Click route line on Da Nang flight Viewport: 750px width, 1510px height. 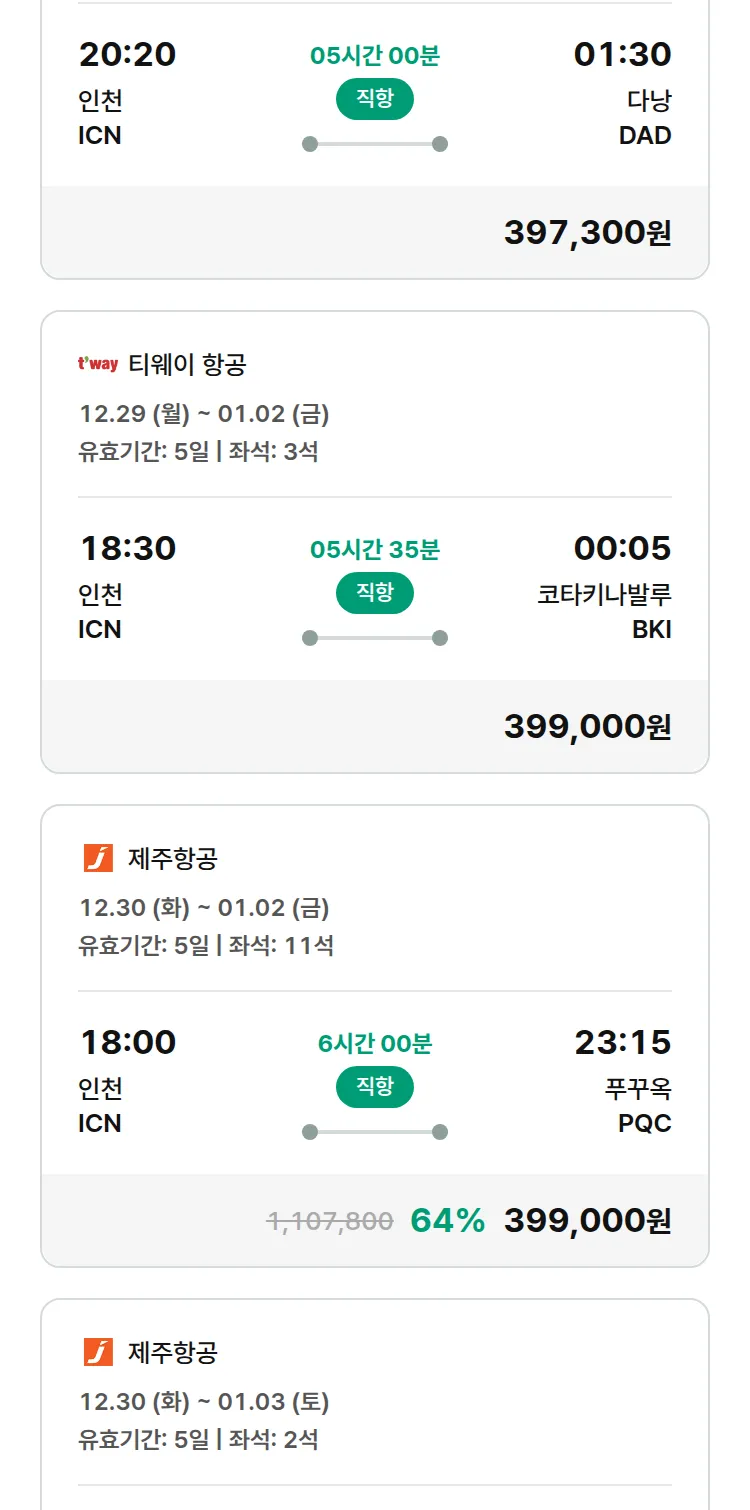[x=375, y=144]
